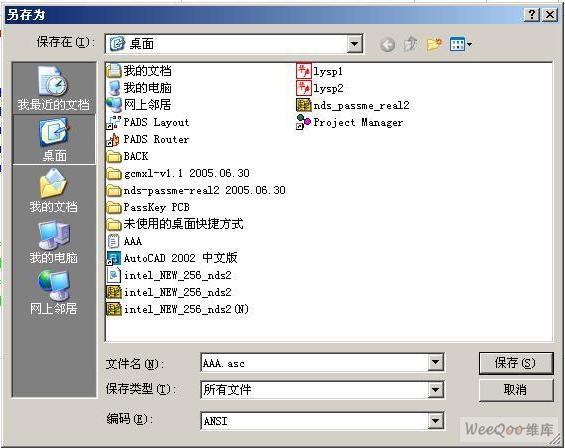Select 我最近的文档 in the places bar
This screenshot has height=448, width=565.
pyautogui.click(x=54, y=89)
